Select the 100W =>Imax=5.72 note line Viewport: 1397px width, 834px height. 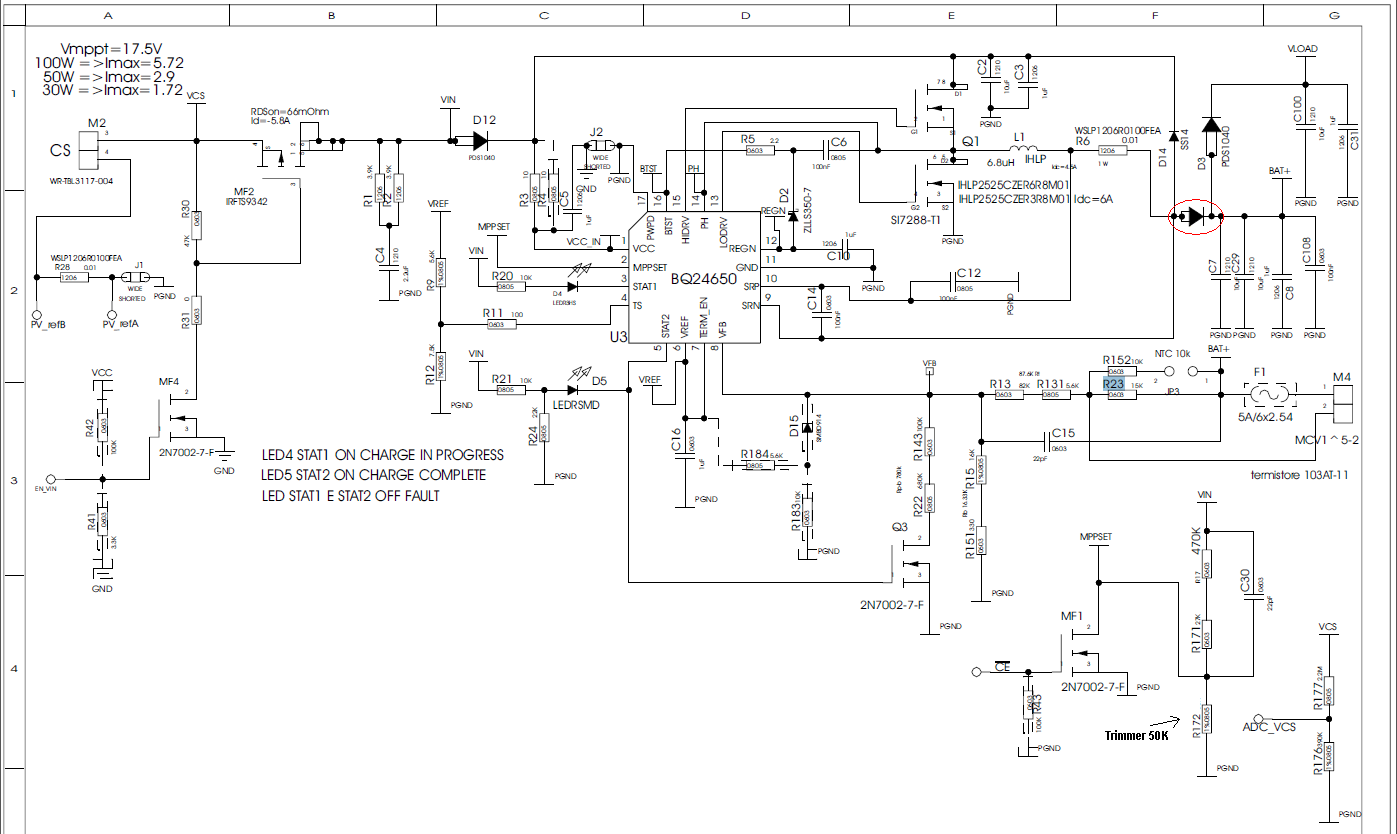pos(109,62)
